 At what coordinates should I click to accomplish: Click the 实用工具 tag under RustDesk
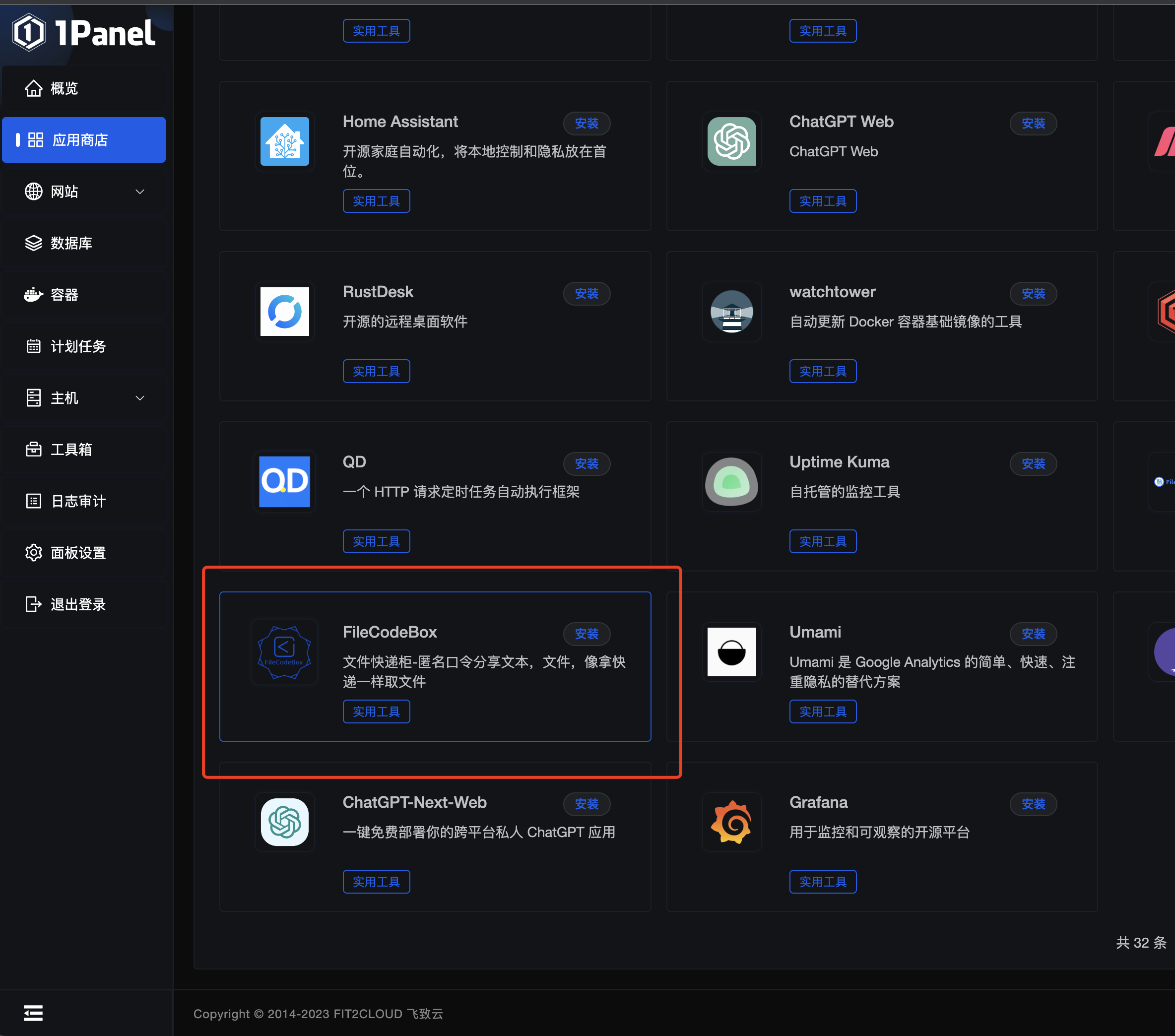[x=376, y=372]
